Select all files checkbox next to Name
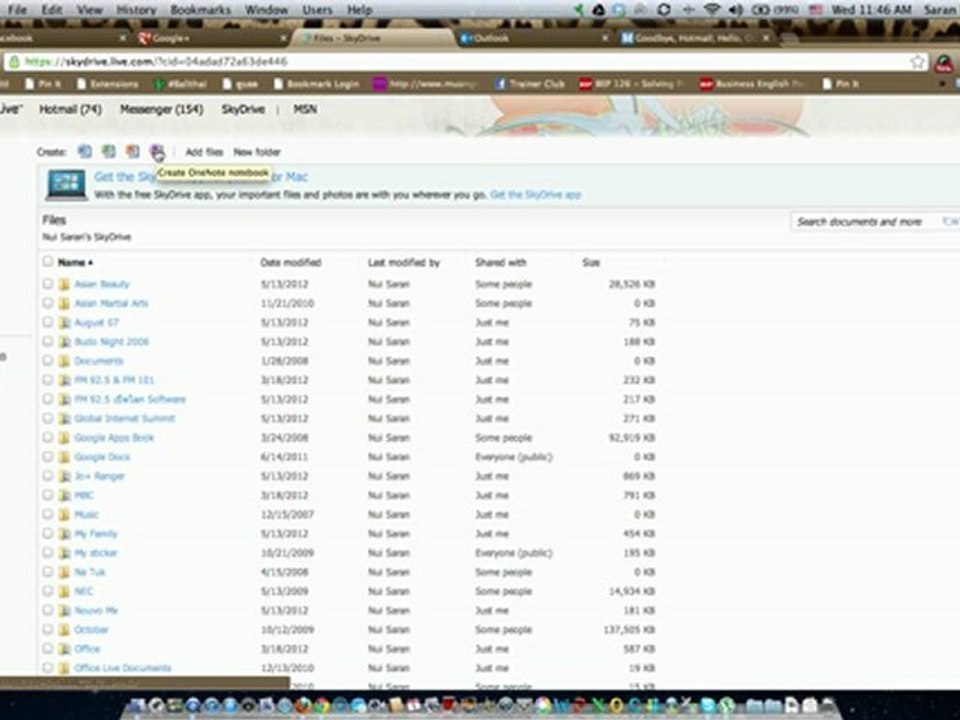 point(48,261)
